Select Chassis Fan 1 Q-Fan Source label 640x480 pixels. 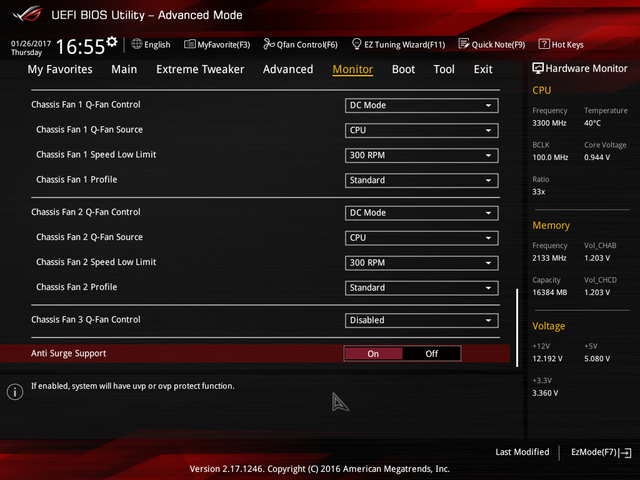(x=89, y=130)
